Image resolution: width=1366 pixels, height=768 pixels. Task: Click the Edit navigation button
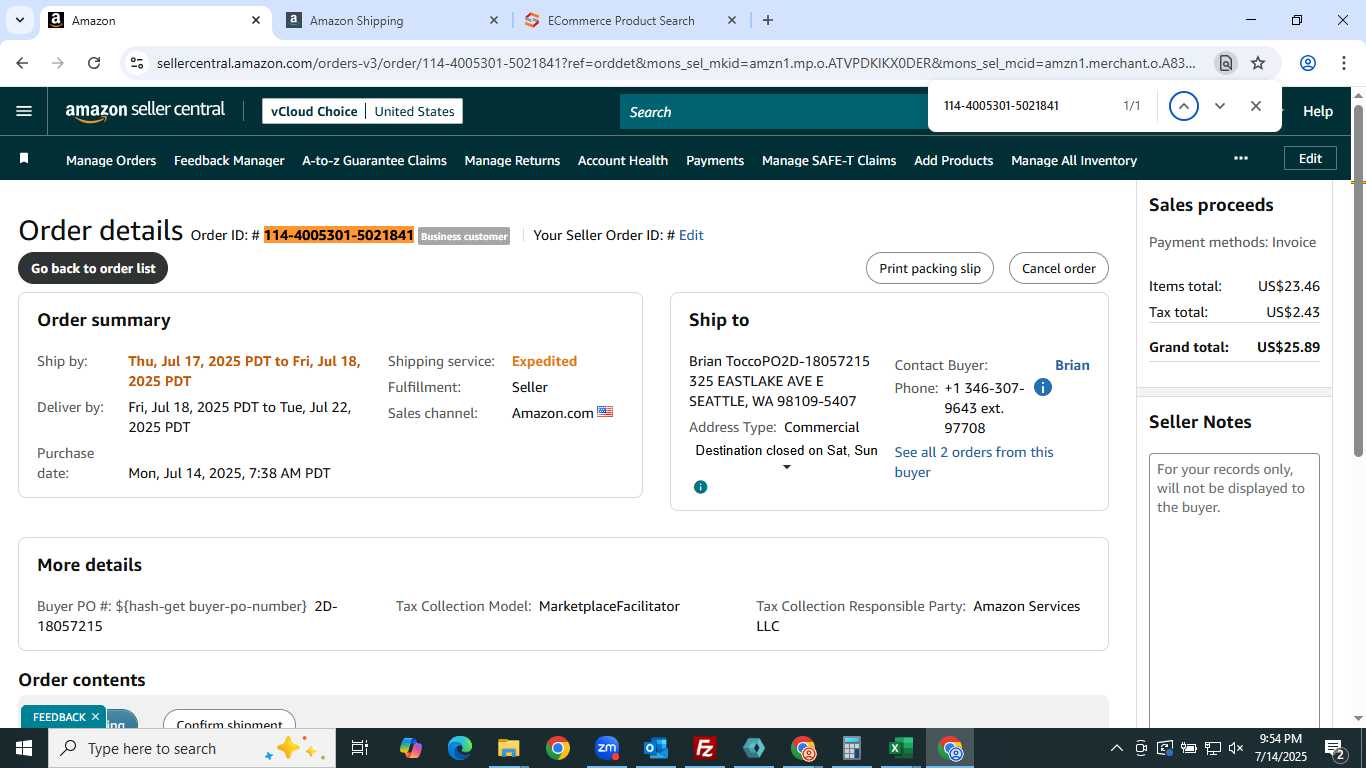click(1310, 158)
